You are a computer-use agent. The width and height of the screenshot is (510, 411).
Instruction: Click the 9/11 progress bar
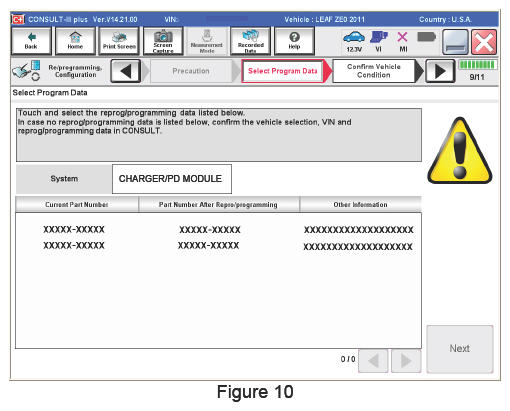coord(477,65)
